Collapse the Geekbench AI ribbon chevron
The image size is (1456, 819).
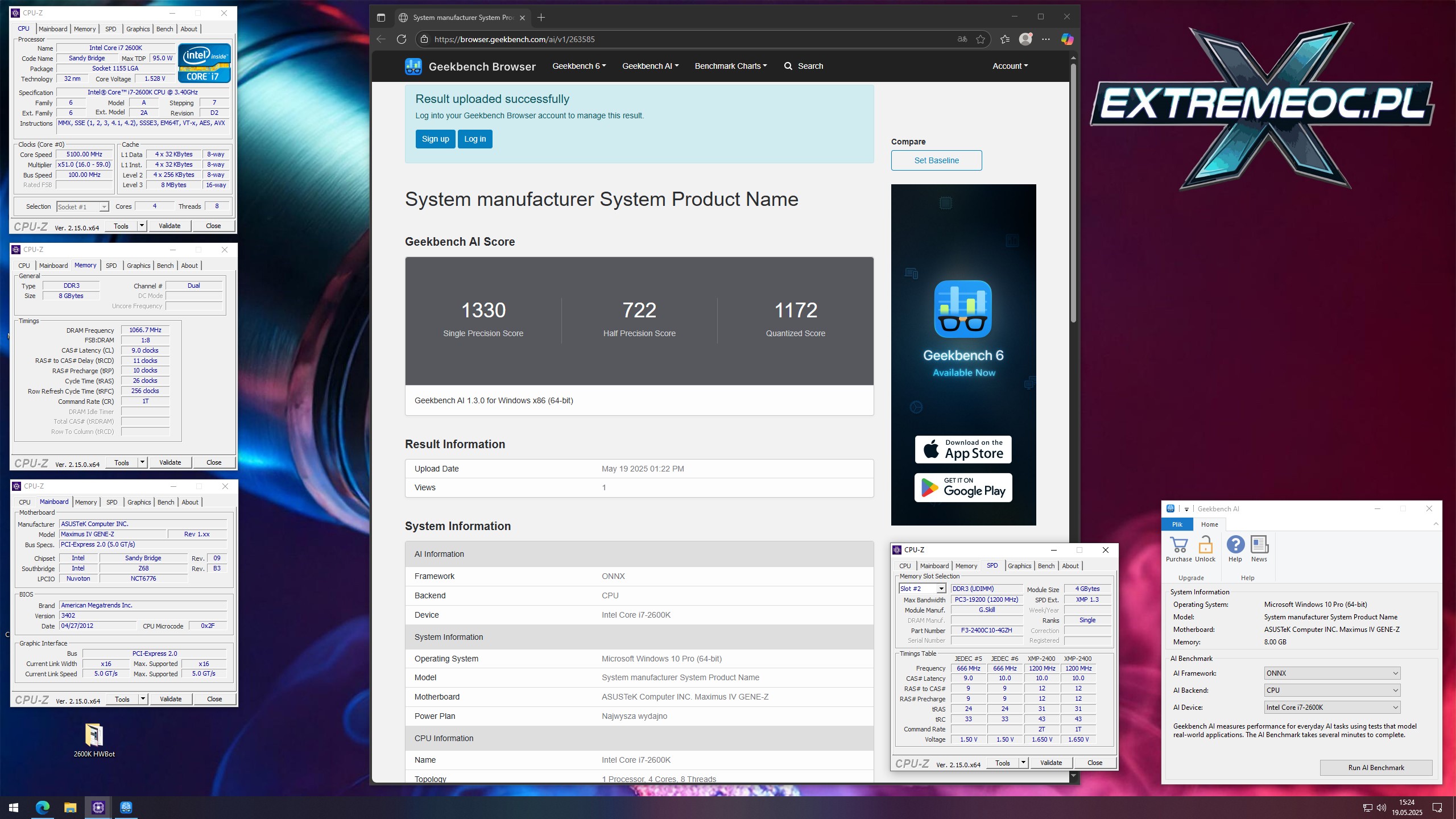[1436, 524]
